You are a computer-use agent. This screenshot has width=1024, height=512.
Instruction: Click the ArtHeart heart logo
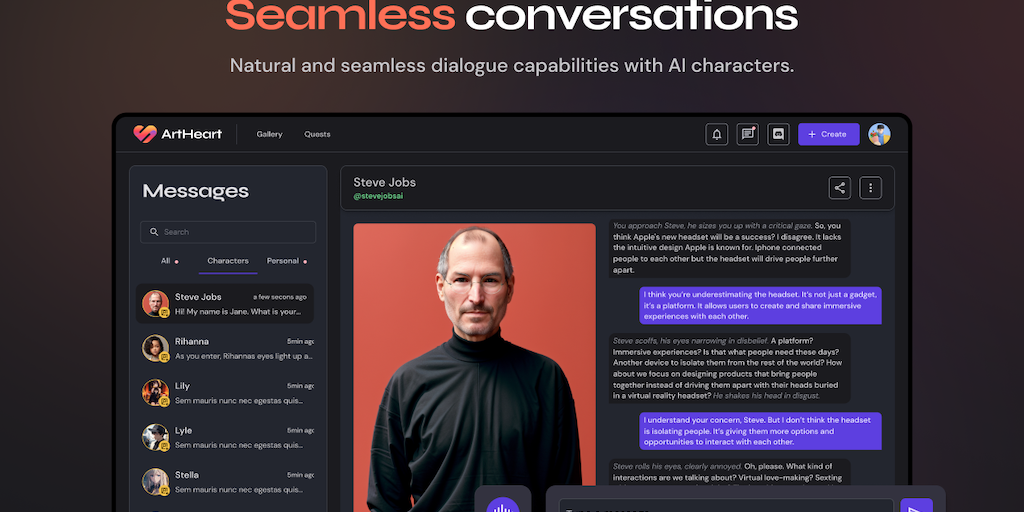[144, 134]
